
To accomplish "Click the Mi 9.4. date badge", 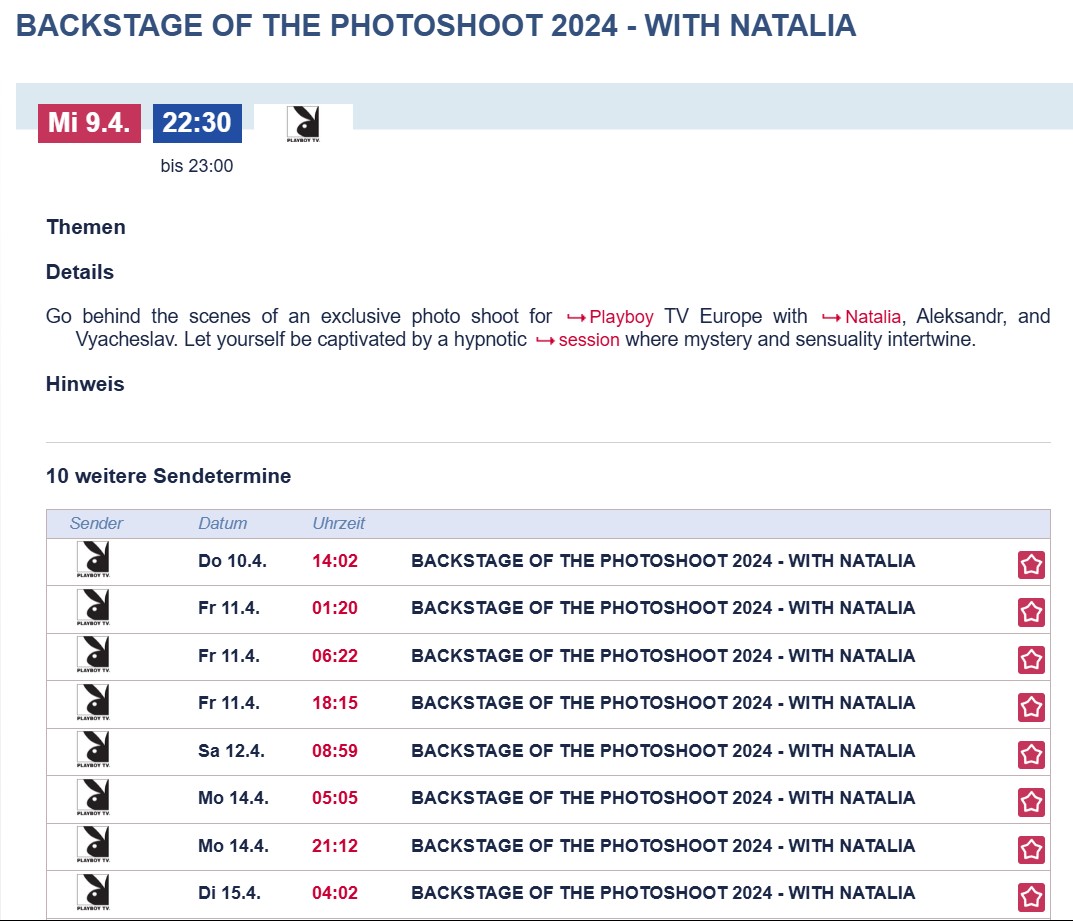I will 89,123.
